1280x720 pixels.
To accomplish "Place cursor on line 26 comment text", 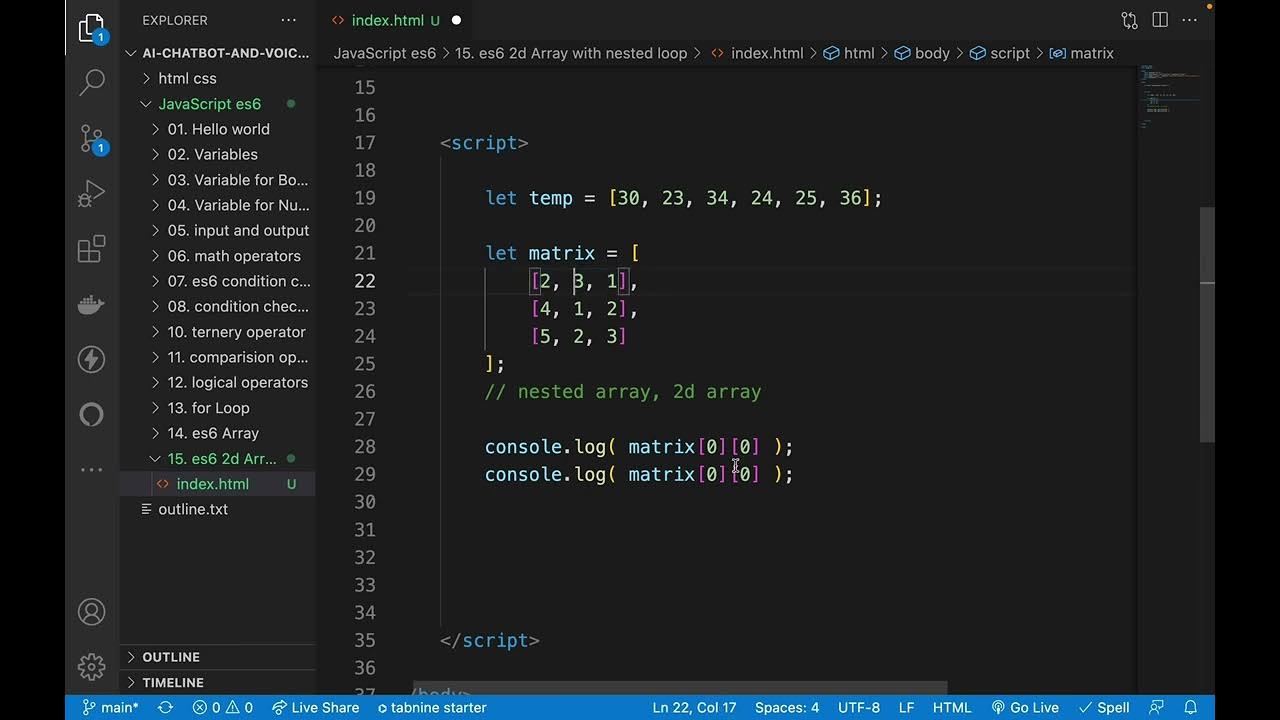I will (x=623, y=392).
